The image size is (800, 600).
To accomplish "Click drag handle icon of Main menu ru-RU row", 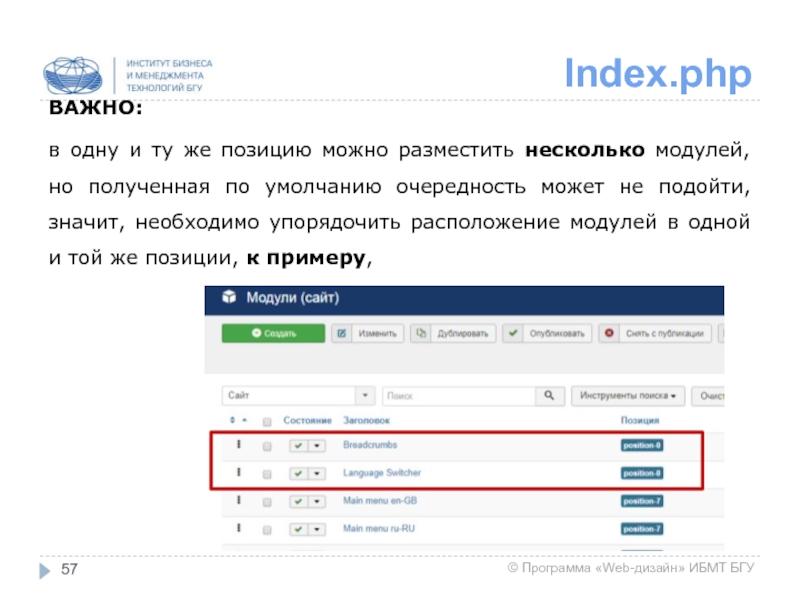I will pos(238,528).
